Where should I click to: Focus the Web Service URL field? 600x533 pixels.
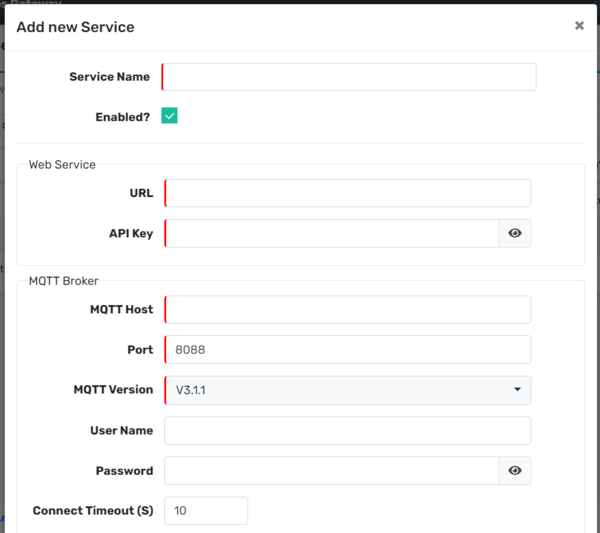tap(347, 193)
